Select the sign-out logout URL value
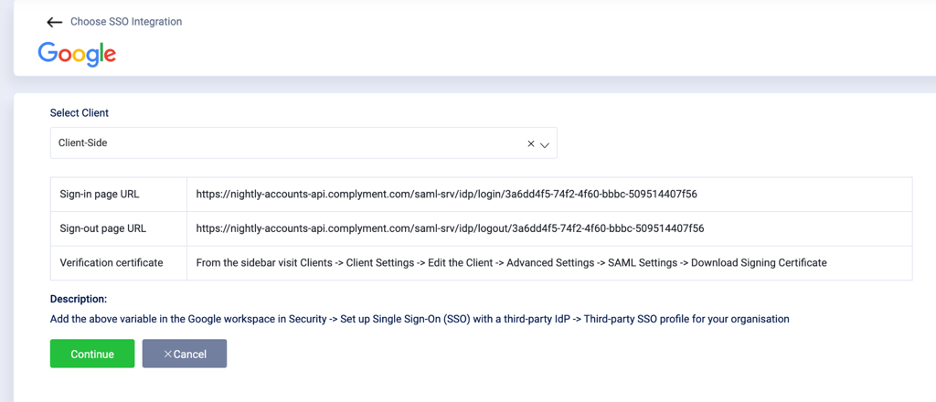The height and width of the screenshot is (402, 936). [x=449, y=228]
